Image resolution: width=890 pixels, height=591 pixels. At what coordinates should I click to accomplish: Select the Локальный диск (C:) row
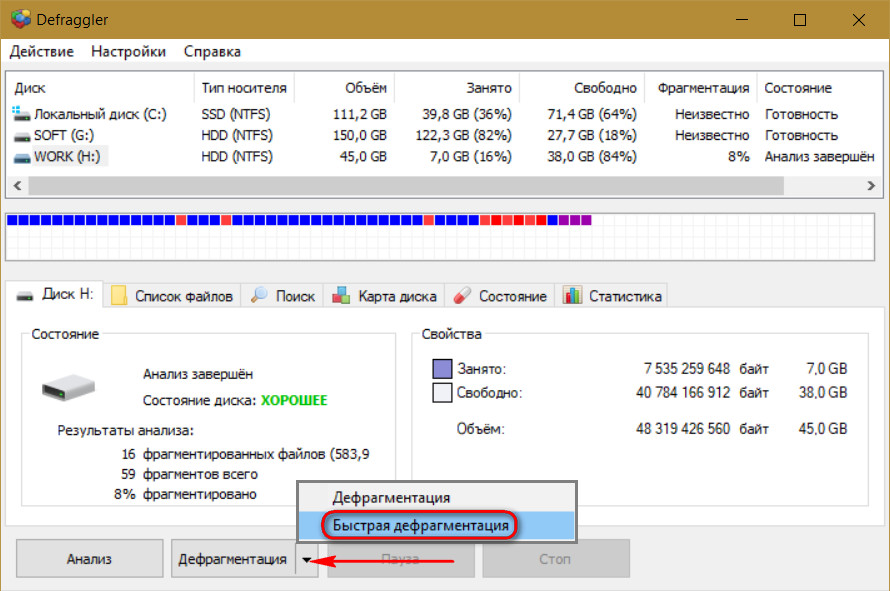[x=444, y=114]
